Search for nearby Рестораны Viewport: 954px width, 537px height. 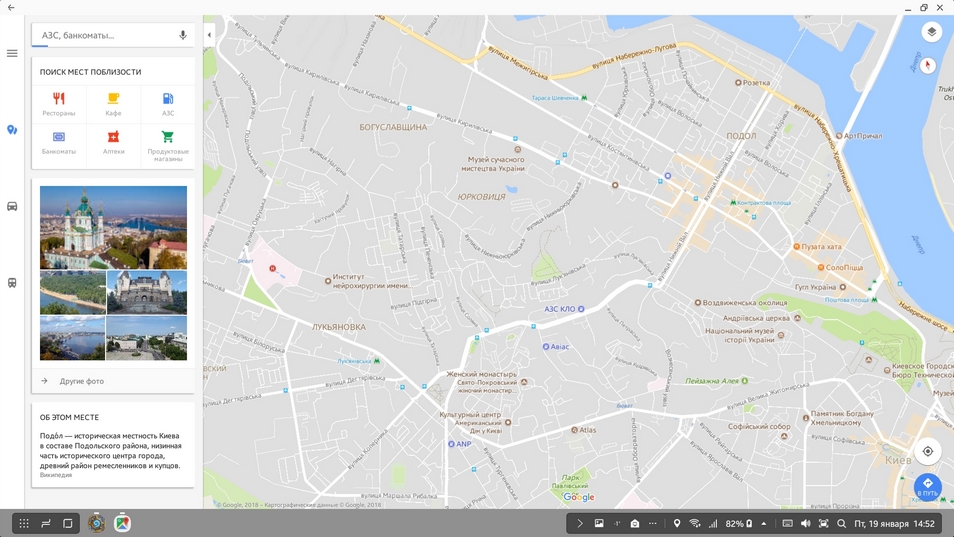(x=59, y=104)
